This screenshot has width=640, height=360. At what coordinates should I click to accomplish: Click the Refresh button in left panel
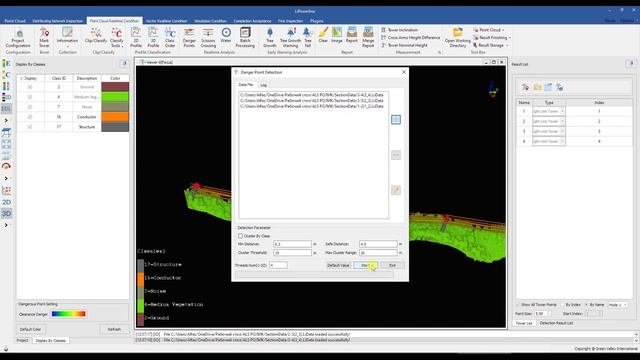tap(114, 329)
